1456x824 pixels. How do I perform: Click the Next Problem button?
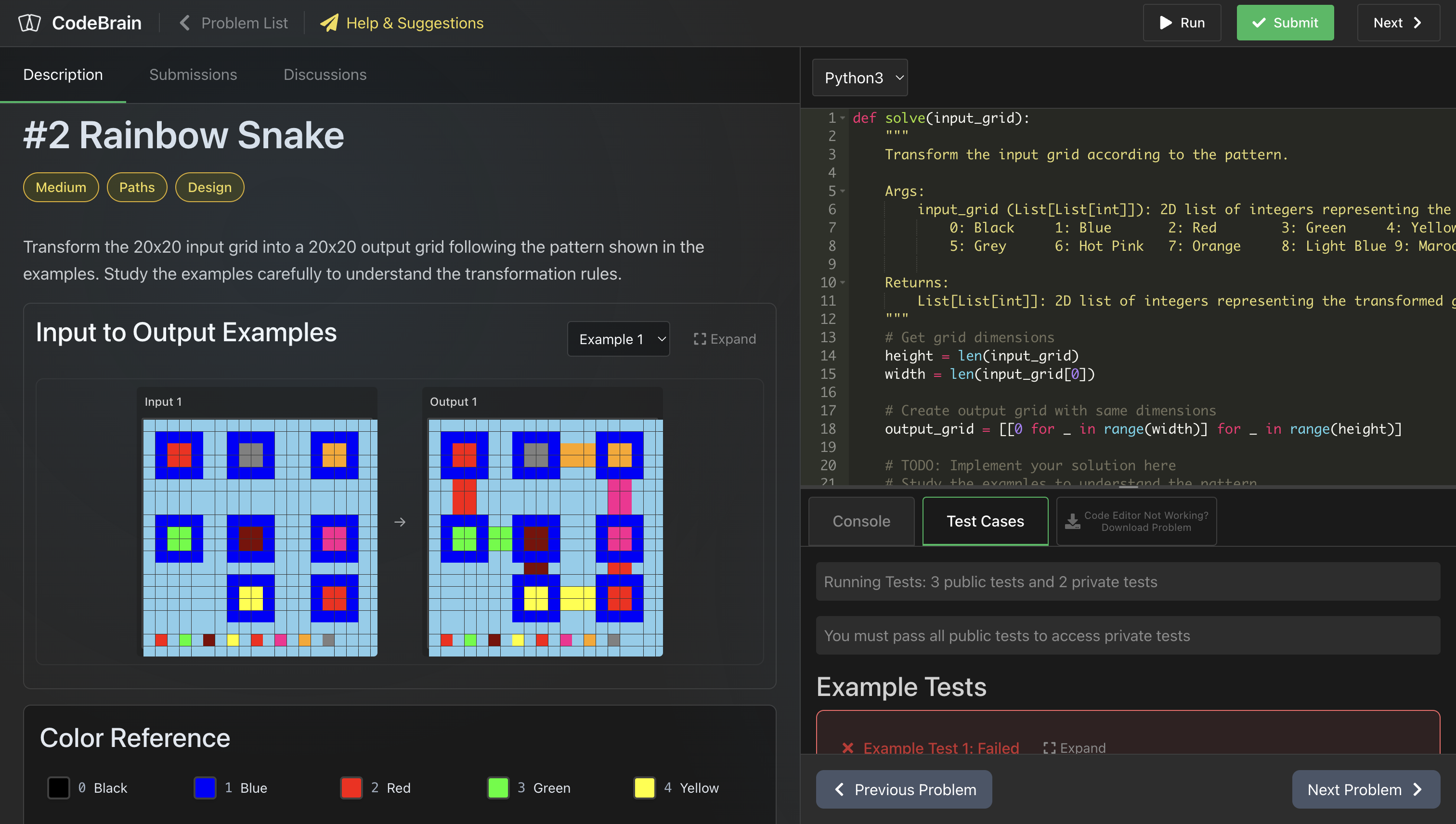click(1365, 789)
